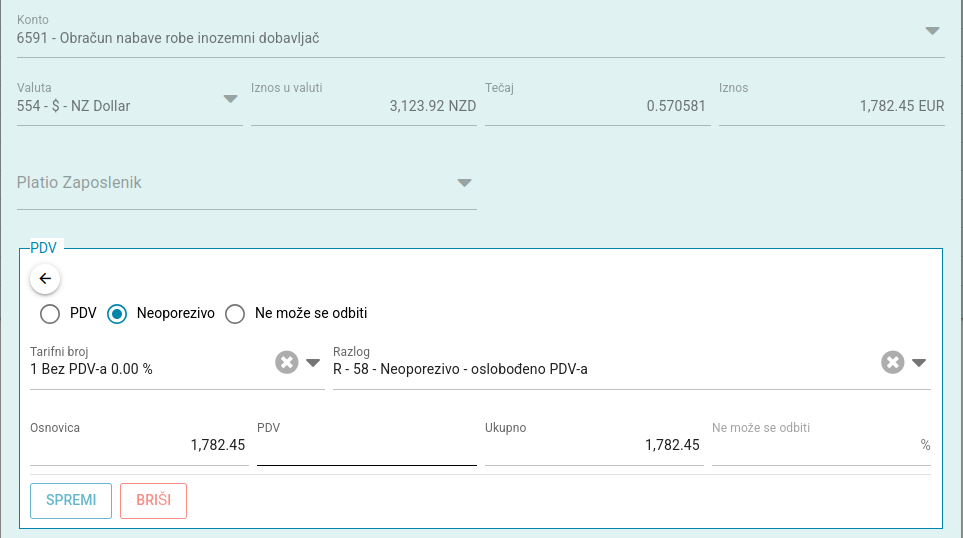Click the back arrow in PDV section
Image resolution: width=963 pixels, height=538 pixels.
tap(45, 279)
